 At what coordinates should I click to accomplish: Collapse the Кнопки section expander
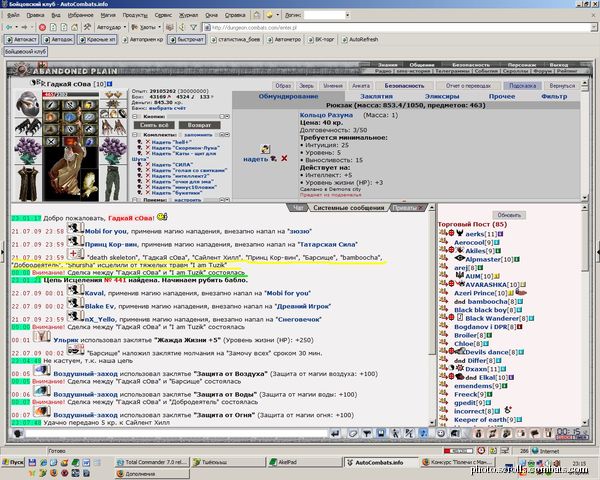[135, 116]
